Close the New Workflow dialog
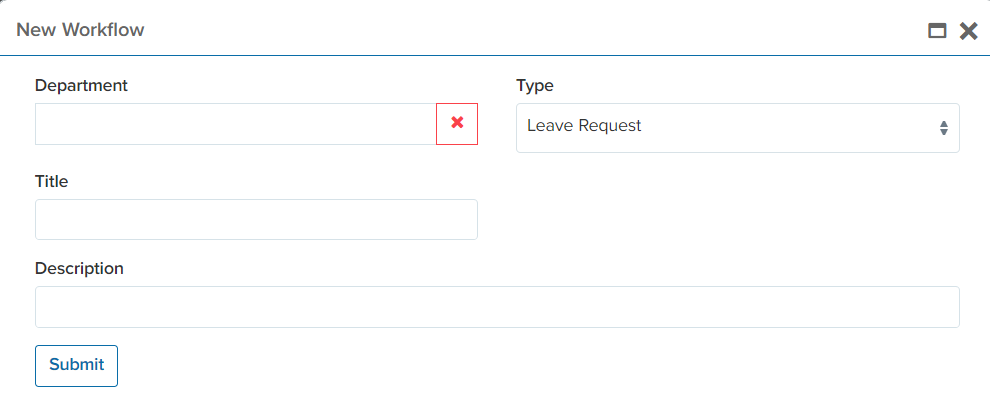Screen dimensions: 990x418 [968, 31]
